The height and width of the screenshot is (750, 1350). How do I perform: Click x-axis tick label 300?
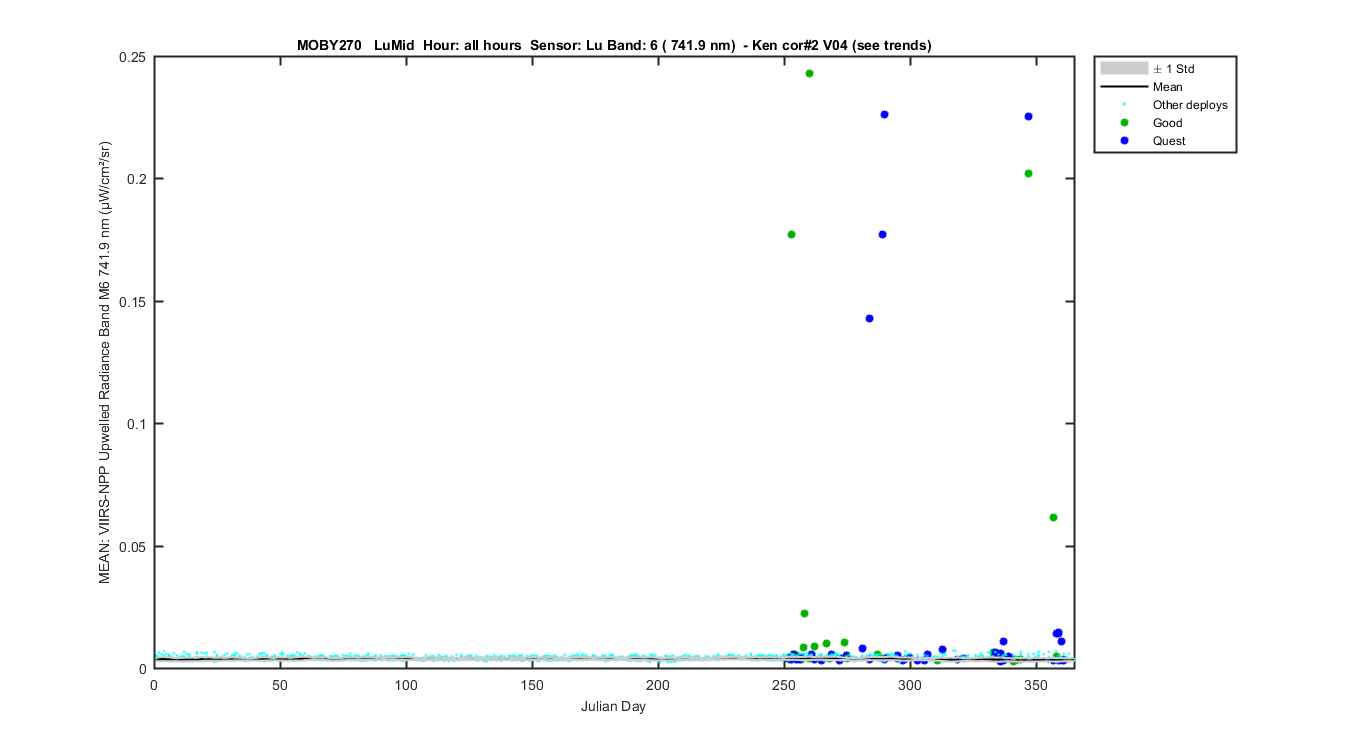point(910,685)
